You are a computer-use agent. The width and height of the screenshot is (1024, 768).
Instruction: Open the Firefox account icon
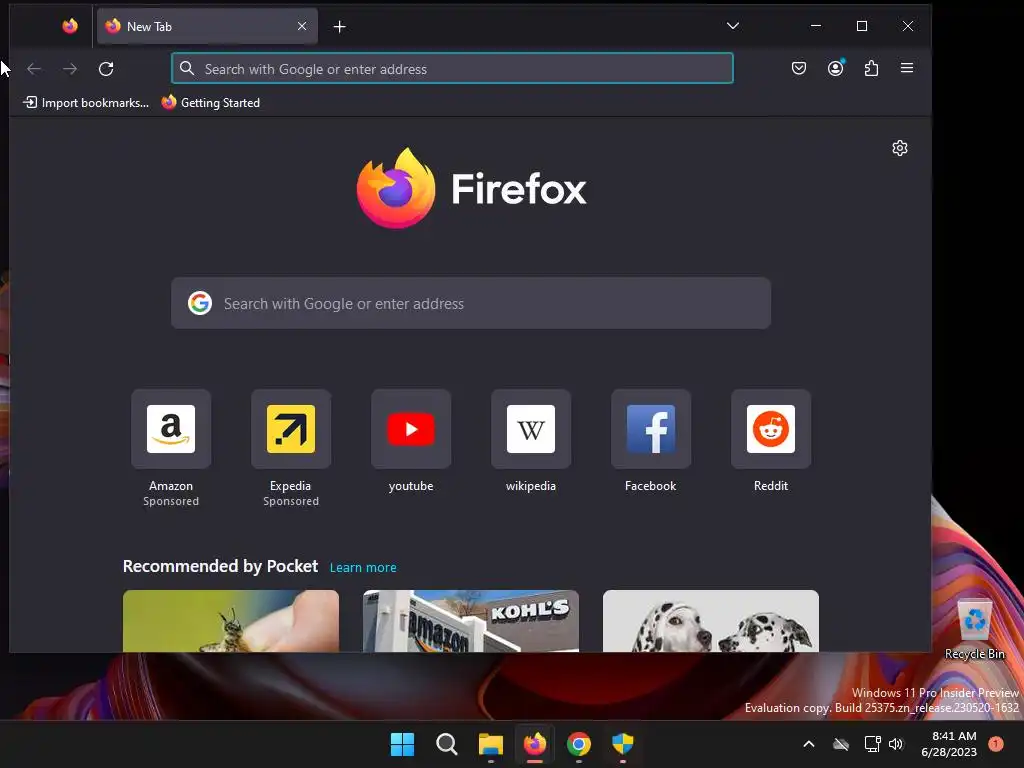835,68
